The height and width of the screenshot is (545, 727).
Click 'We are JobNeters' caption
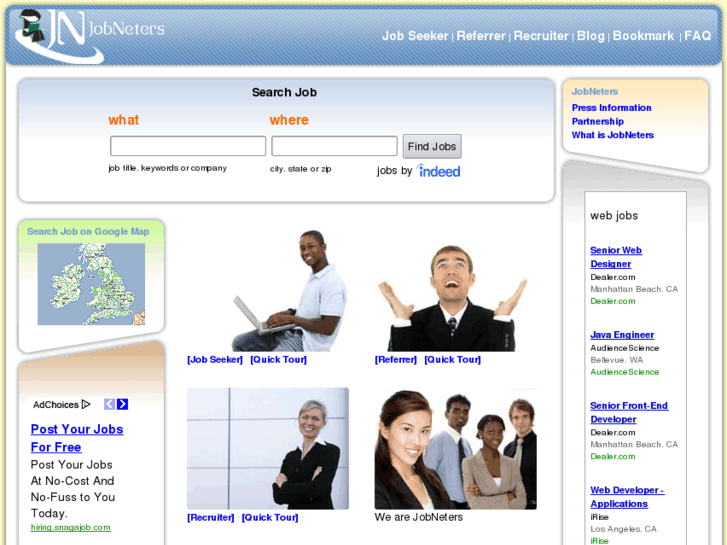click(419, 517)
